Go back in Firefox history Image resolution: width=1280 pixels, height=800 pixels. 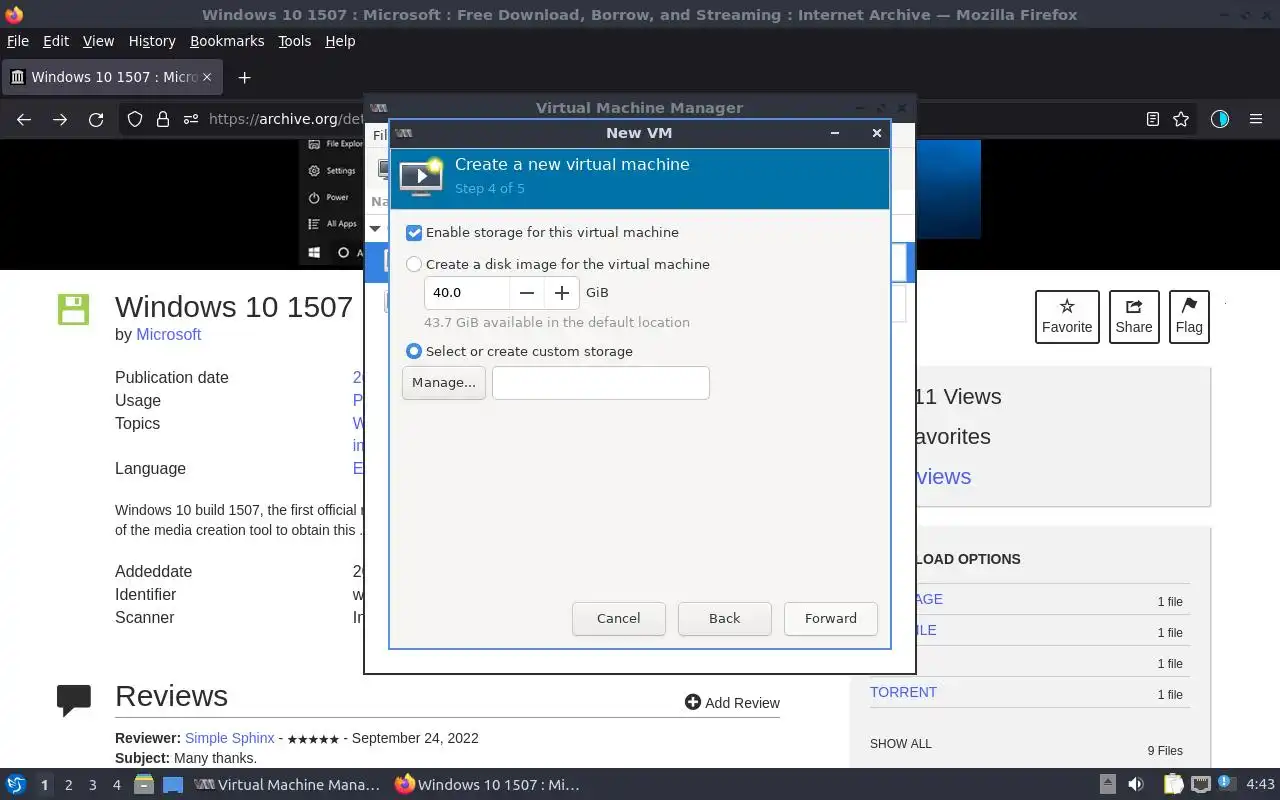click(x=24, y=119)
